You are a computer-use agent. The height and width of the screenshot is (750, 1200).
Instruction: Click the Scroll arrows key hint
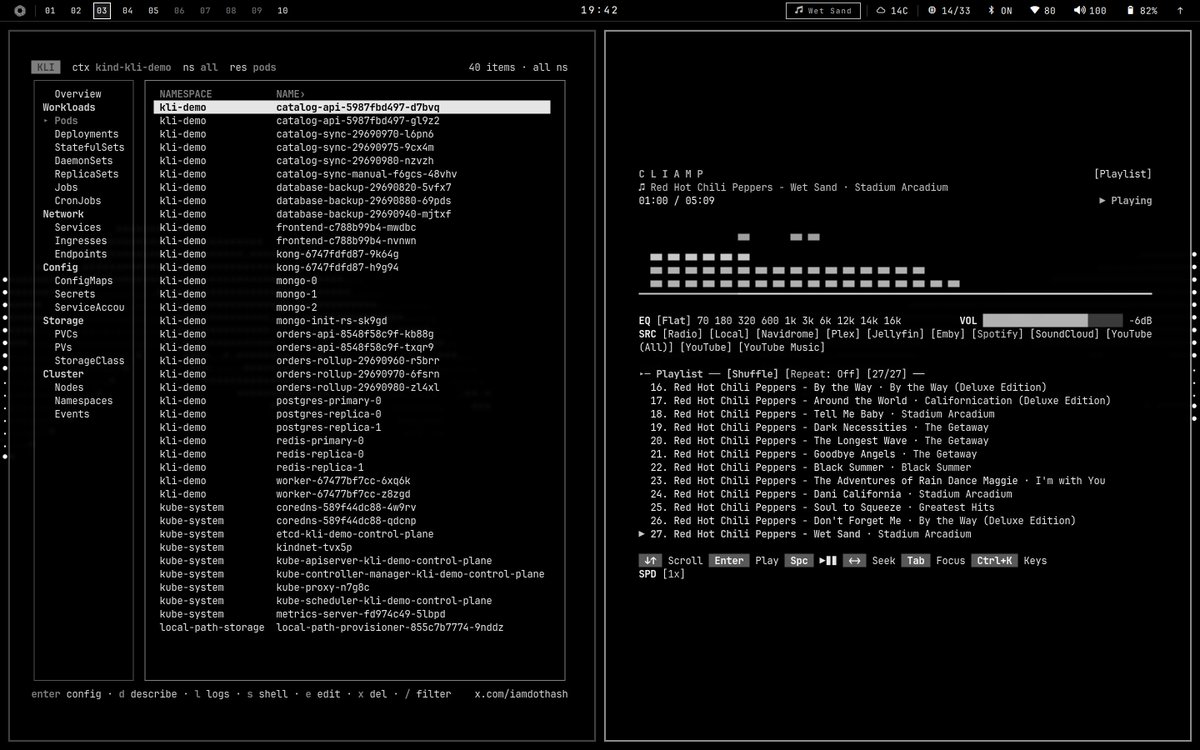(651, 561)
